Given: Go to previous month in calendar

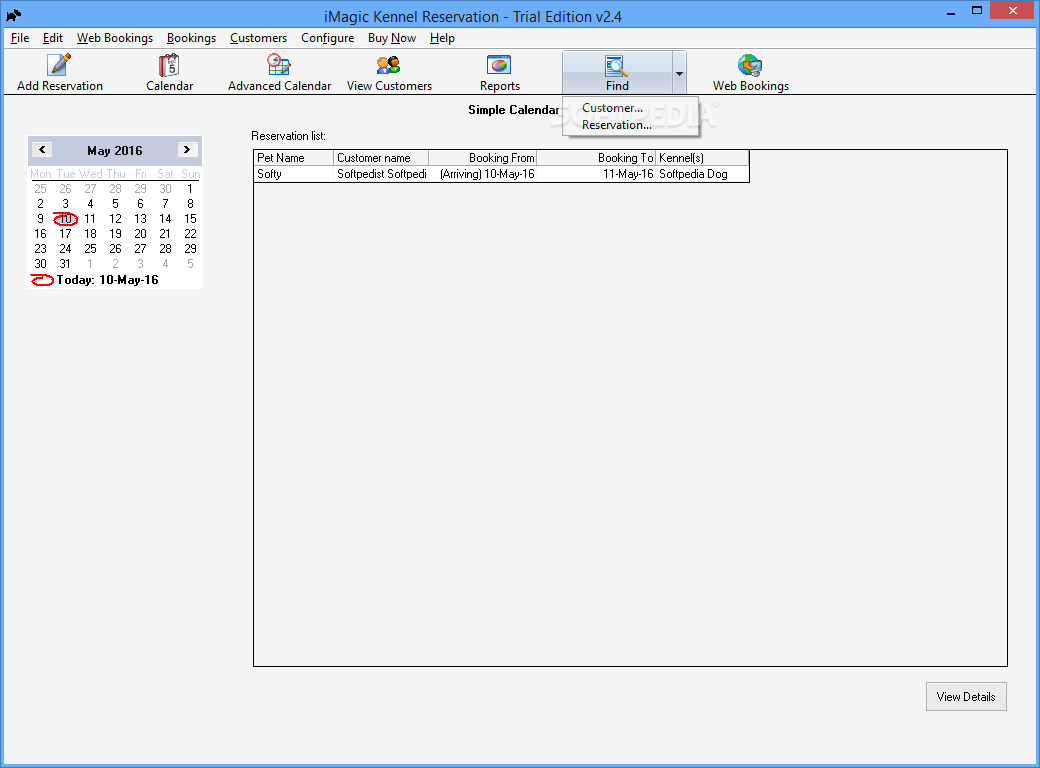Looking at the screenshot, I should coord(42,150).
